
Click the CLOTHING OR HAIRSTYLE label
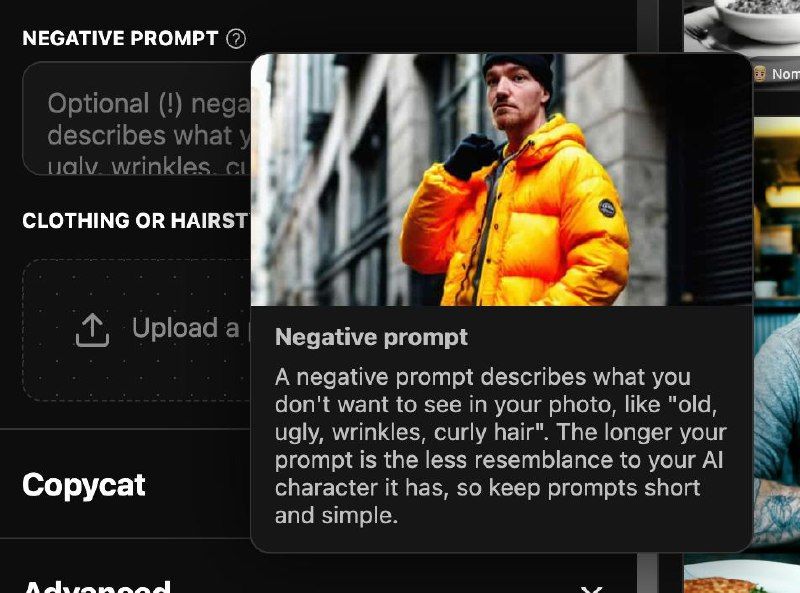(x=136, y=220)
